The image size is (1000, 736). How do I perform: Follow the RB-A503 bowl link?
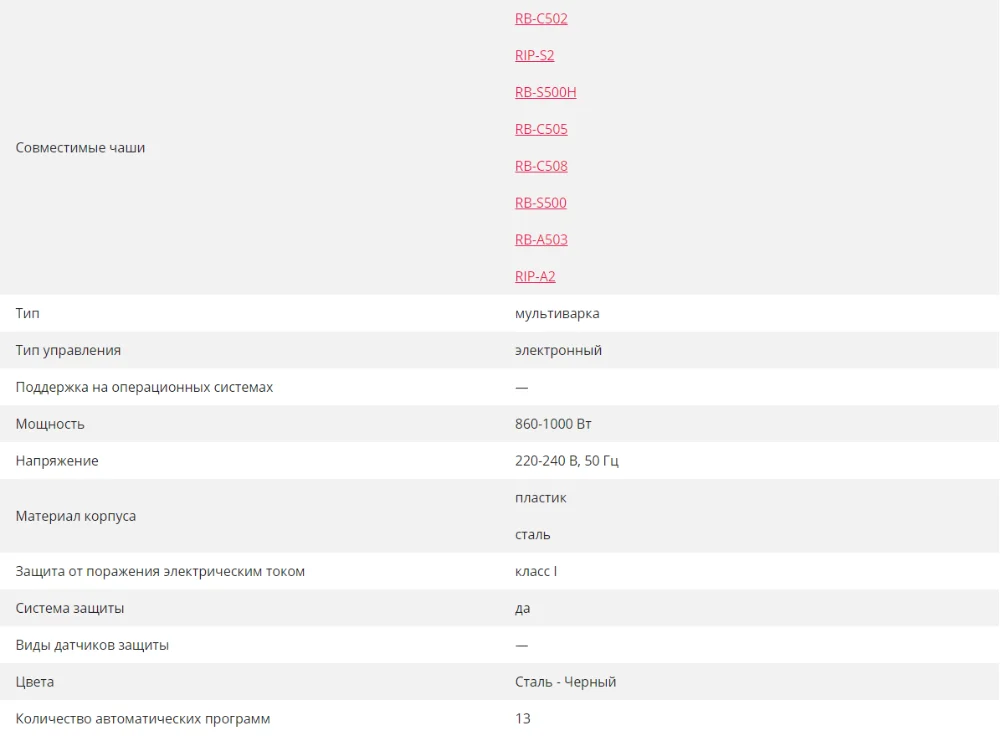point(541,240)
